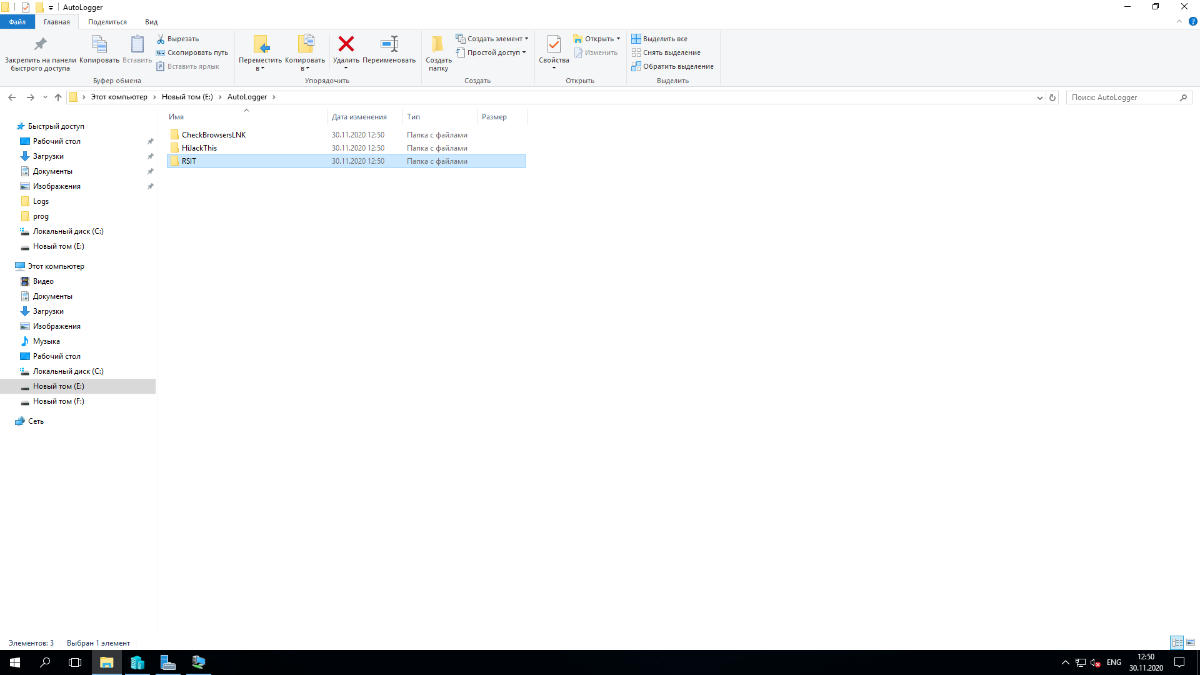Expand Простой доступ dropdown

490,52
